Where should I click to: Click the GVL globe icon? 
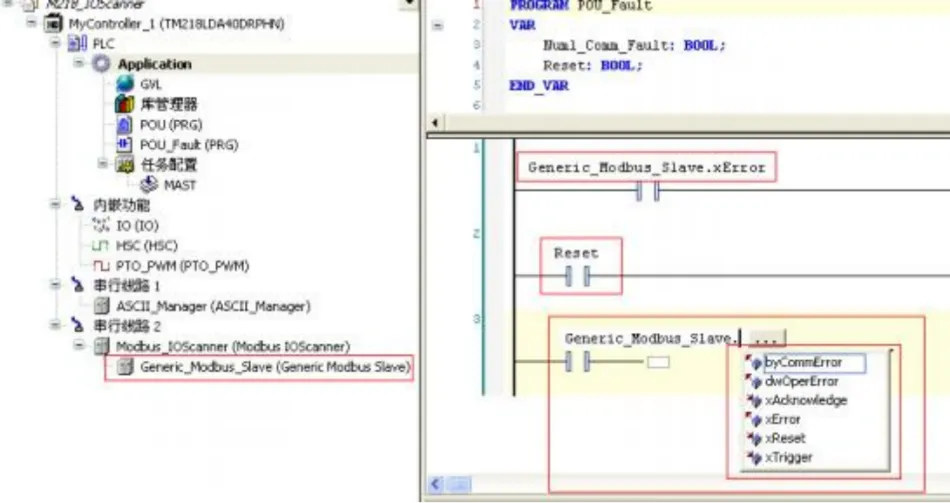[124, 84]
